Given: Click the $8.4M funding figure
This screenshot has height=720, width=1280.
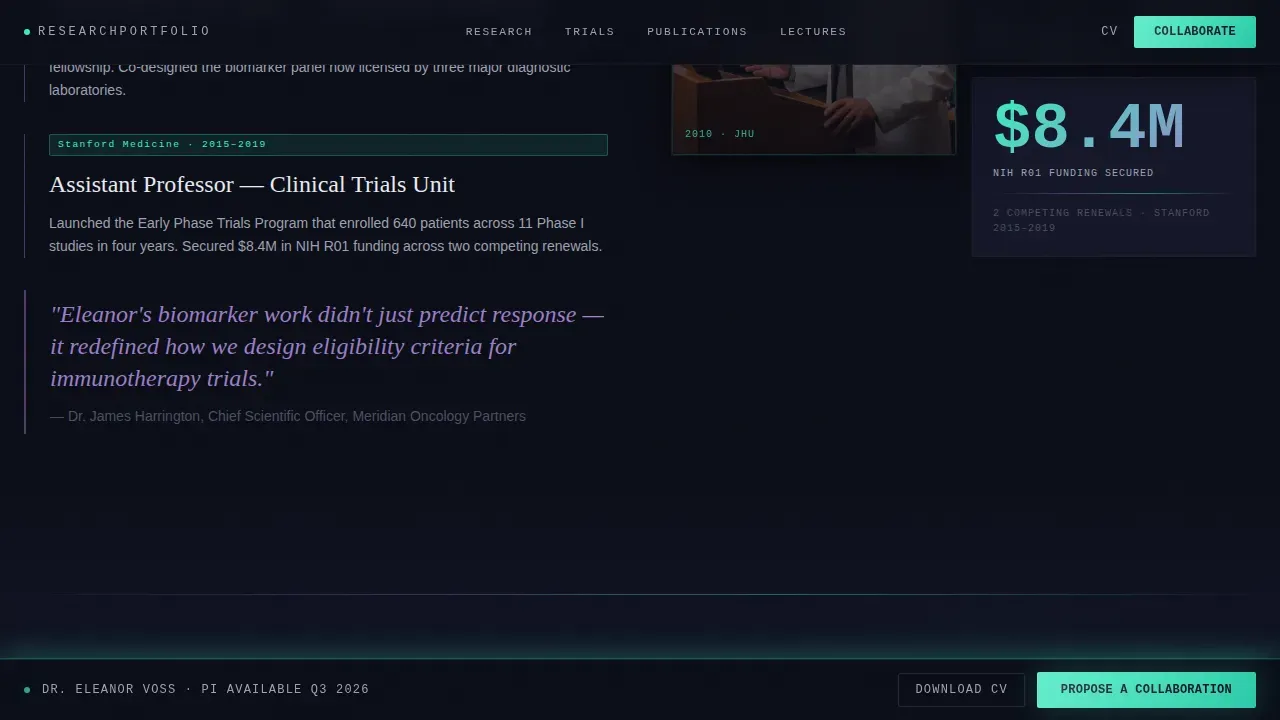Looking at the screenshot, I should click(x=1088, y=128).
